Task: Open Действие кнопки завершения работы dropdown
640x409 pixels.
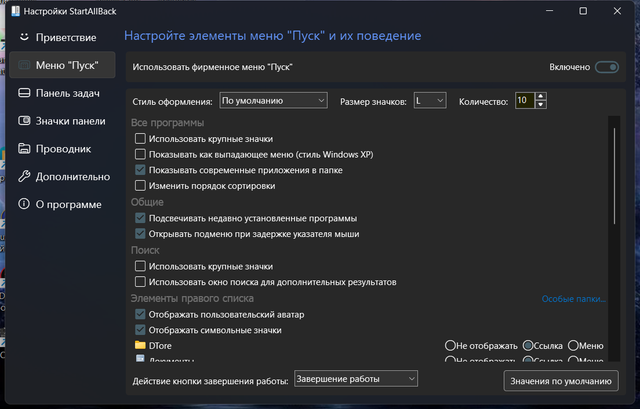Action: click(356, 379)
